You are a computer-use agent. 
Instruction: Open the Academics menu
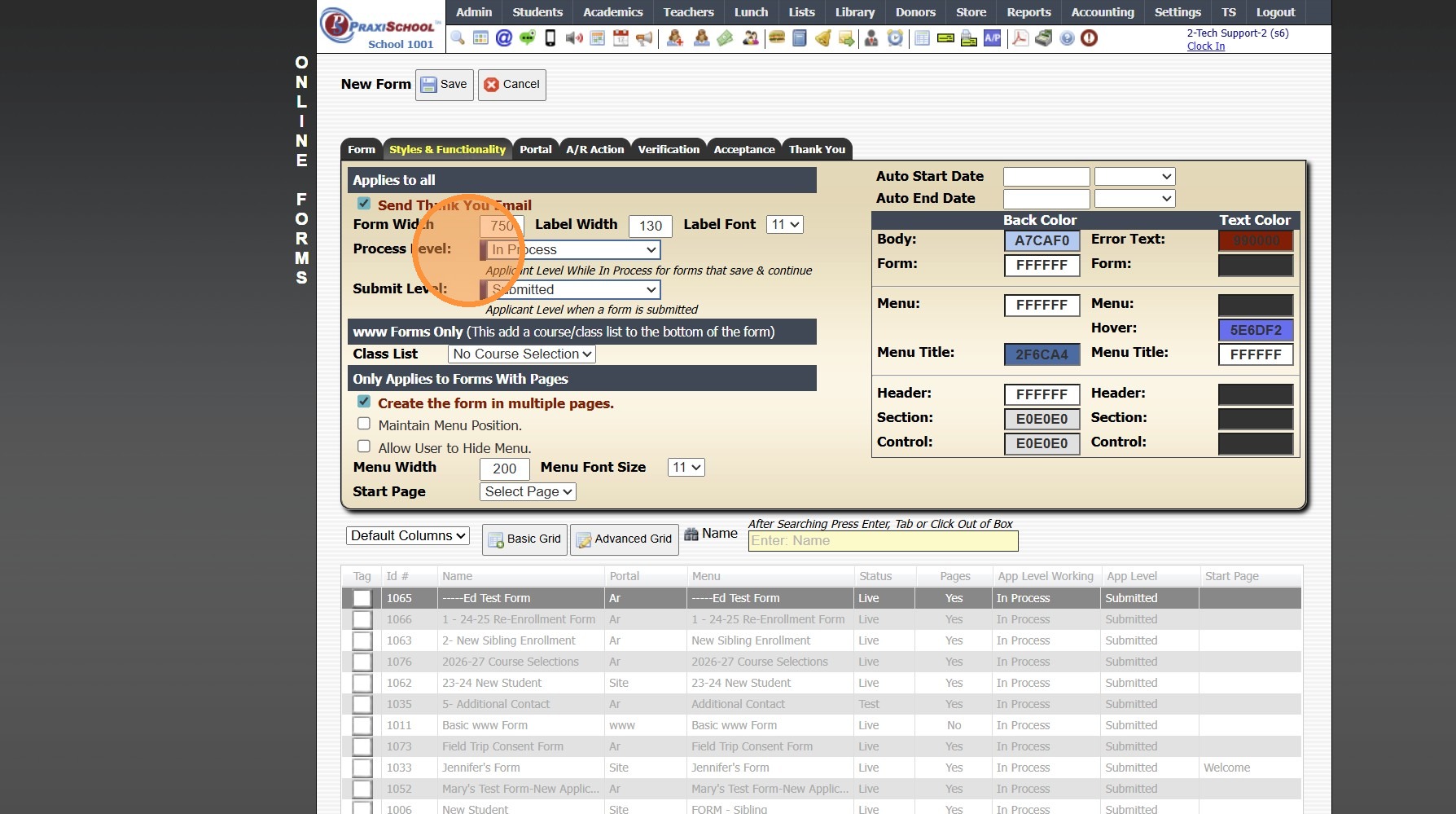[x=612, y=12]
